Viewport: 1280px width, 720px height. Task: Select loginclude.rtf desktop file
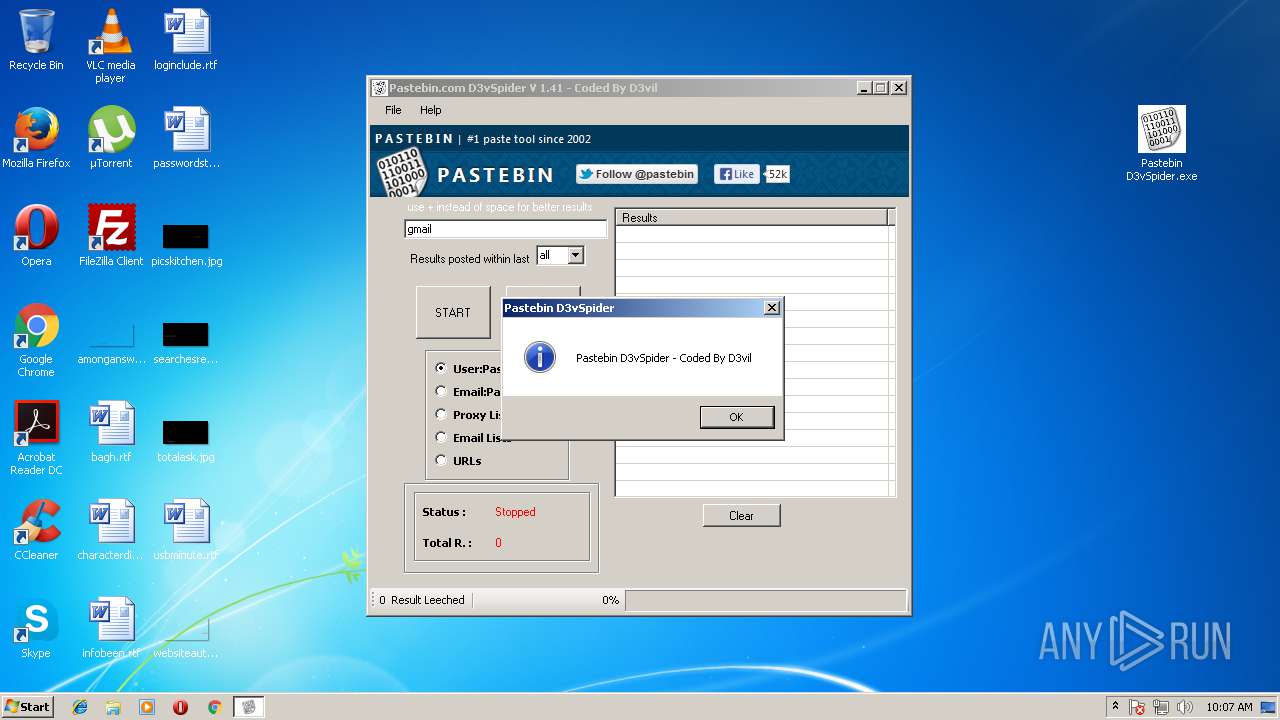coord(186,40)
